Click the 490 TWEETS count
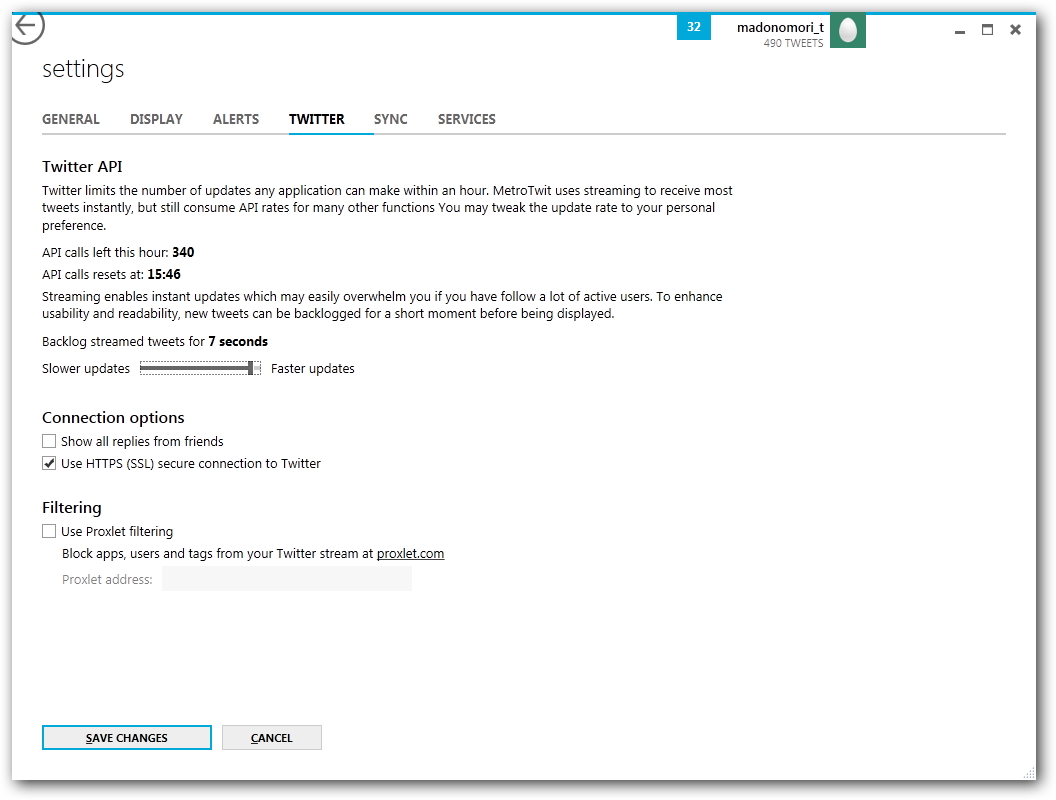This screenshot has height=800, width=1056. coord(793,43)
